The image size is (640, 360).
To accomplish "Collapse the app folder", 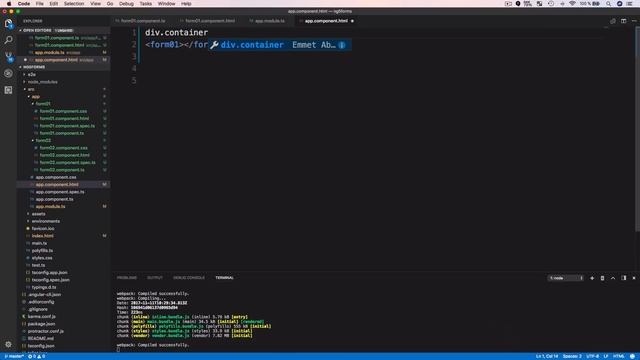I will point(36,96).
